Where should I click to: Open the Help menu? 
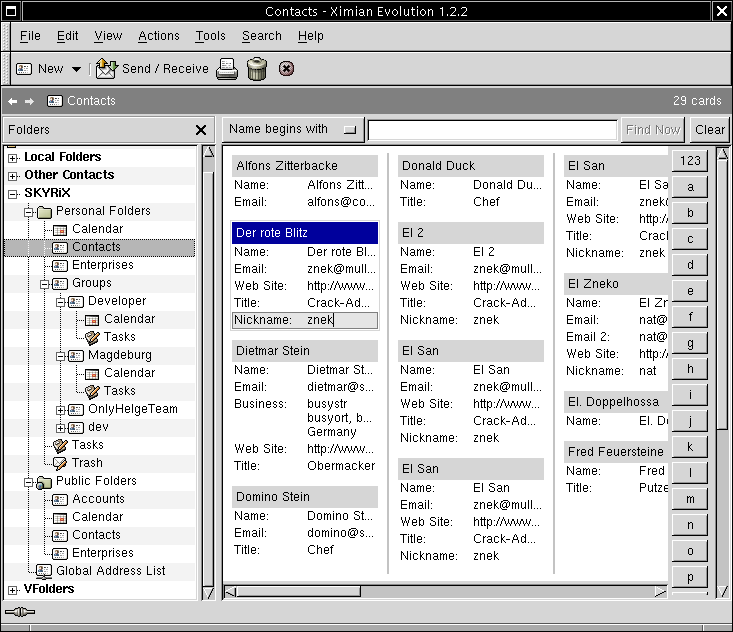tap(310, 36)
